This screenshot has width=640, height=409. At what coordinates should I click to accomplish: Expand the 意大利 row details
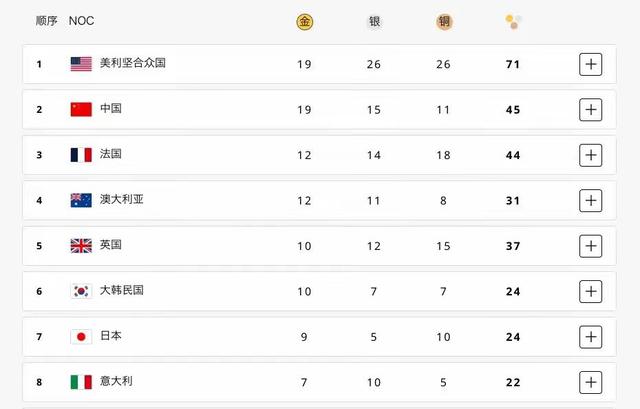(591, 382)
